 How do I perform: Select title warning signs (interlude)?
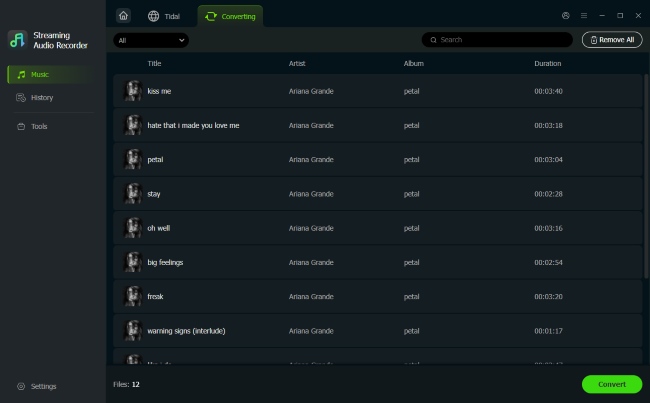186,331
